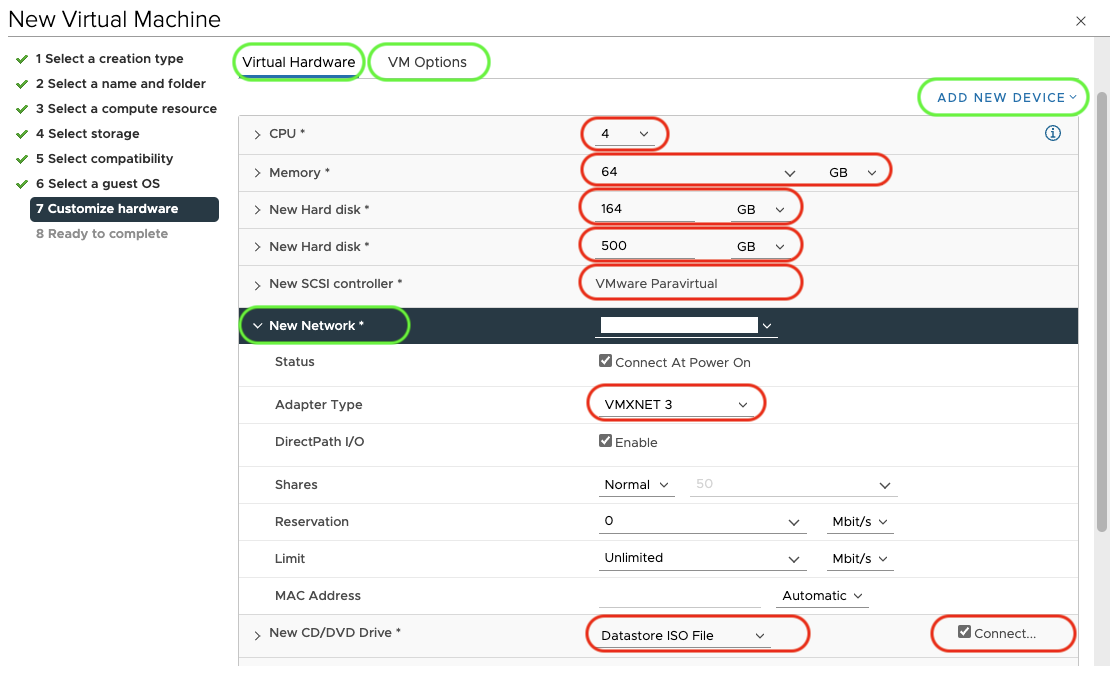Uncheck Connect for the New CD/DVD Drive

tap(961, 633)
